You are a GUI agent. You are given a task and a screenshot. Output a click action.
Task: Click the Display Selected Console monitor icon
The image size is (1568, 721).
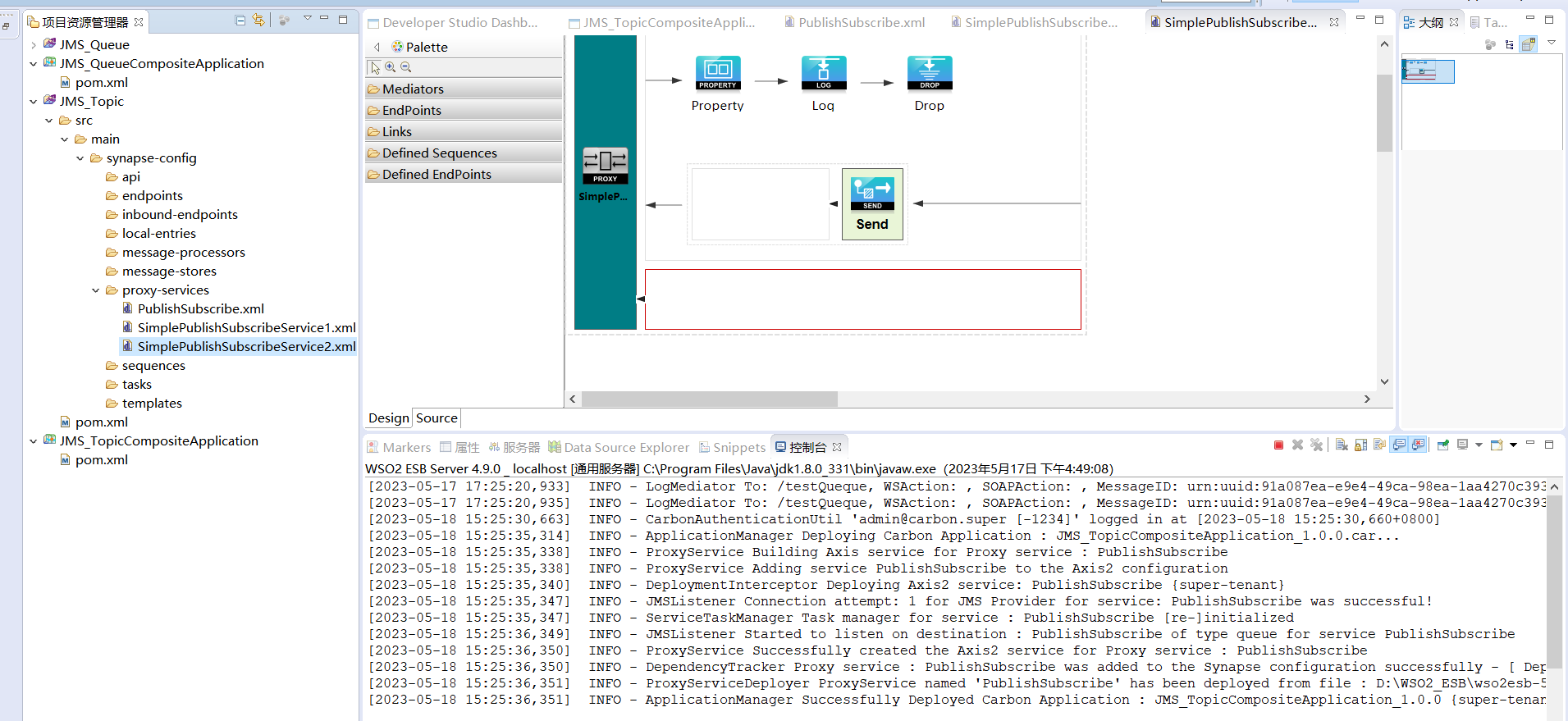tap(1462, 445)
